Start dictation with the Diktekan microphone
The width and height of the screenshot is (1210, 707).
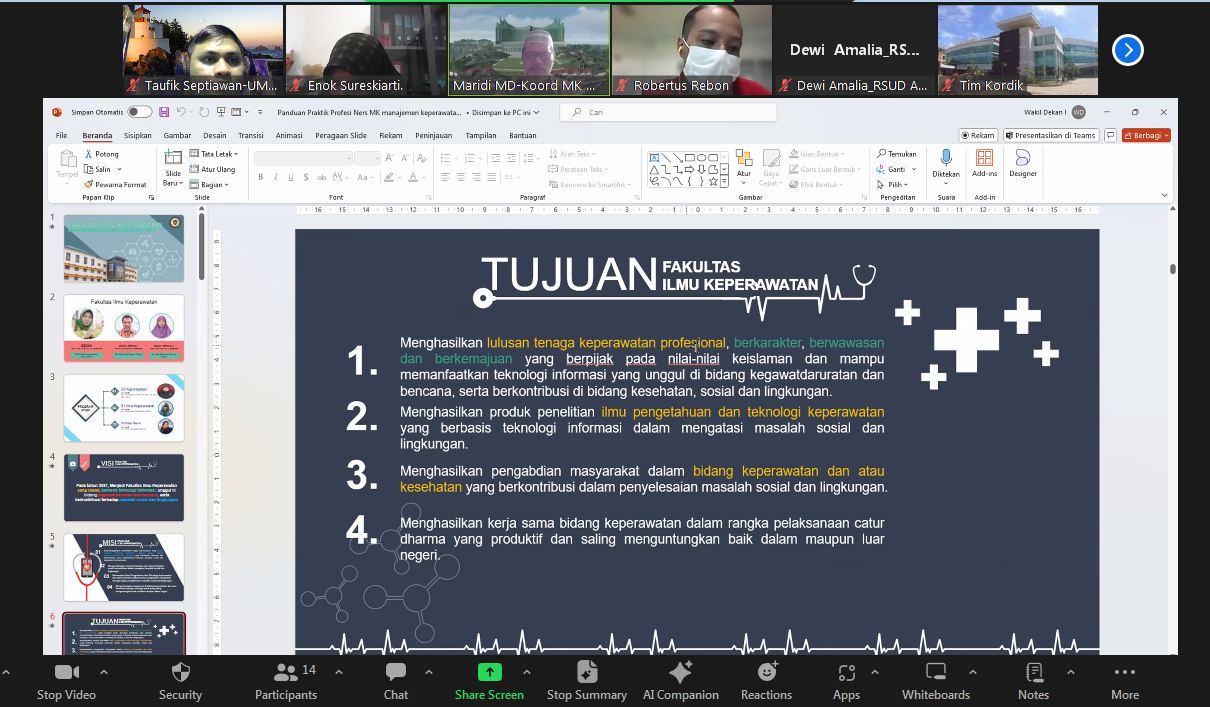click(945, 163)
